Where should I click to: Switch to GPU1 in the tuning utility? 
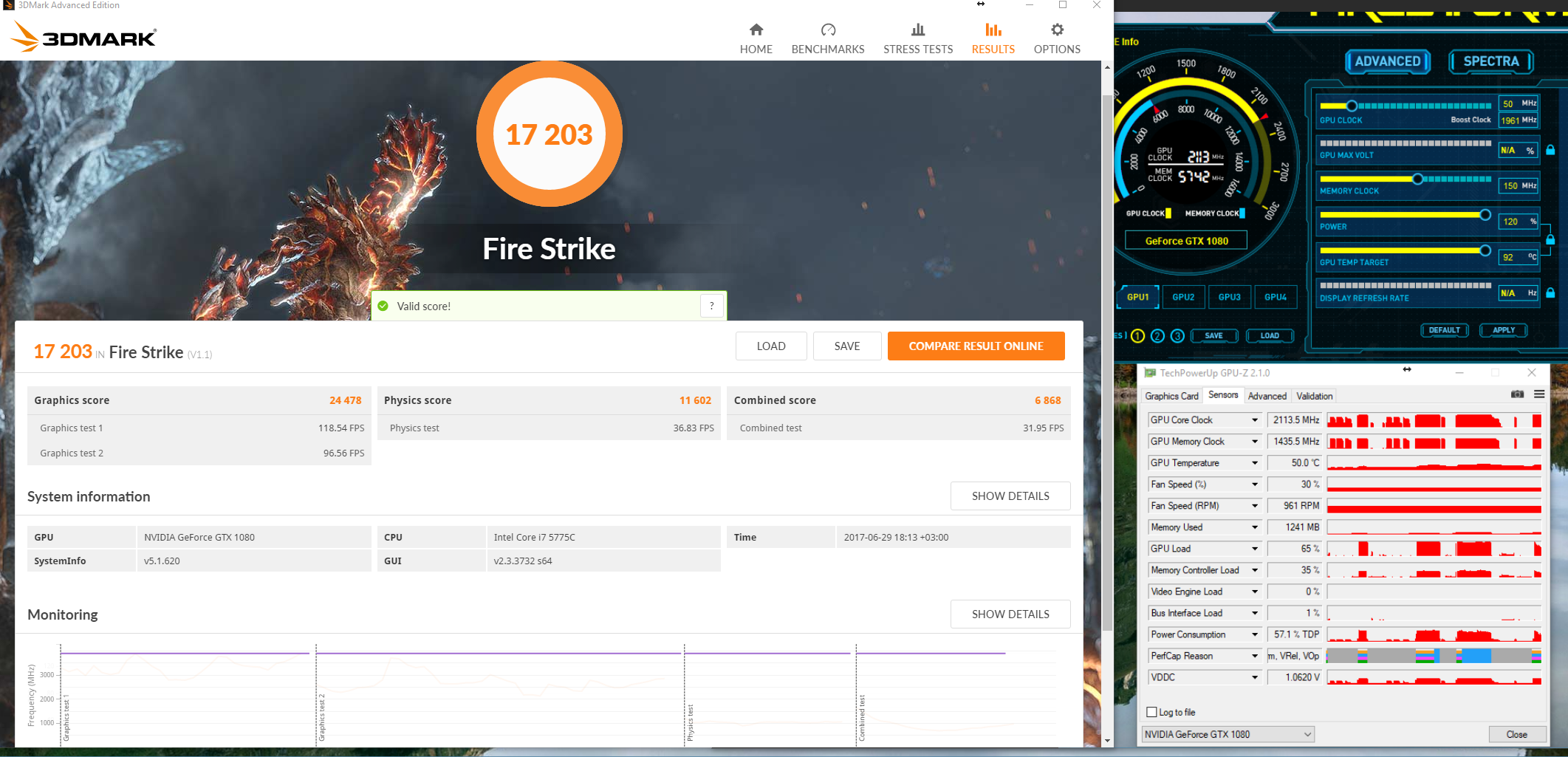pyautogui.click(x=1138, y=297)
